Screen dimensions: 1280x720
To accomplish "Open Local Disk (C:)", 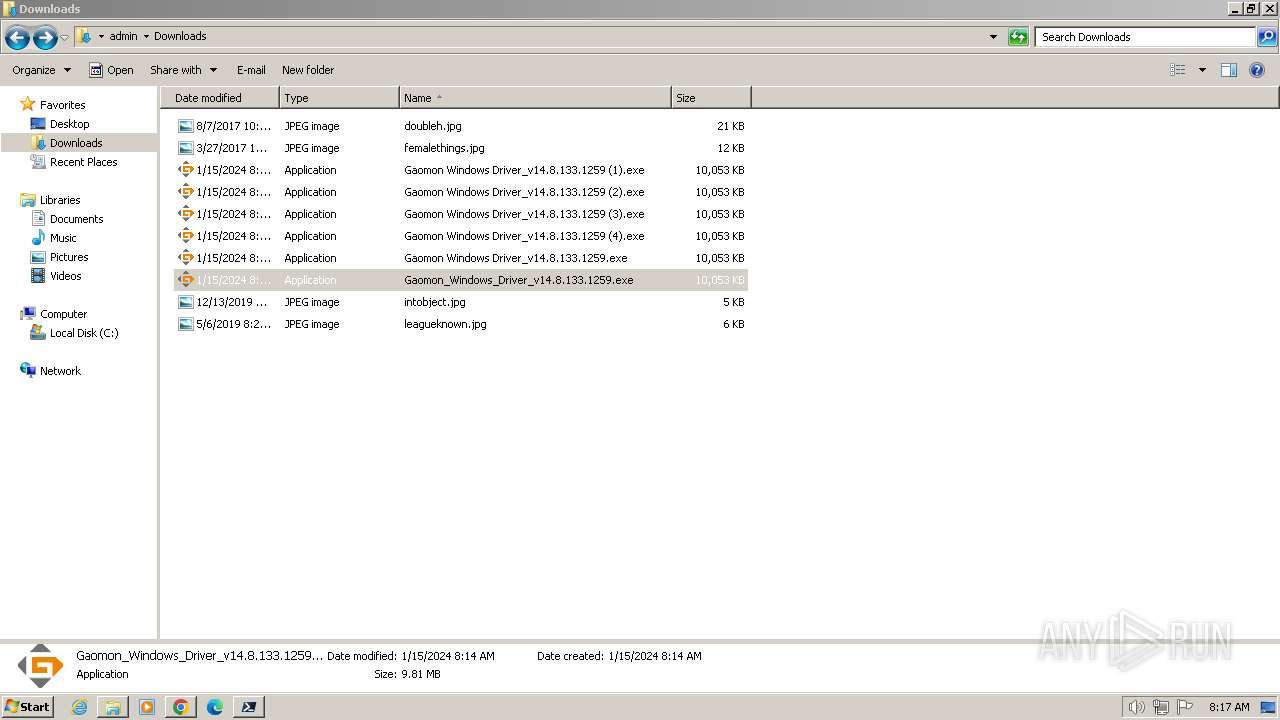I will coord(84,333).
